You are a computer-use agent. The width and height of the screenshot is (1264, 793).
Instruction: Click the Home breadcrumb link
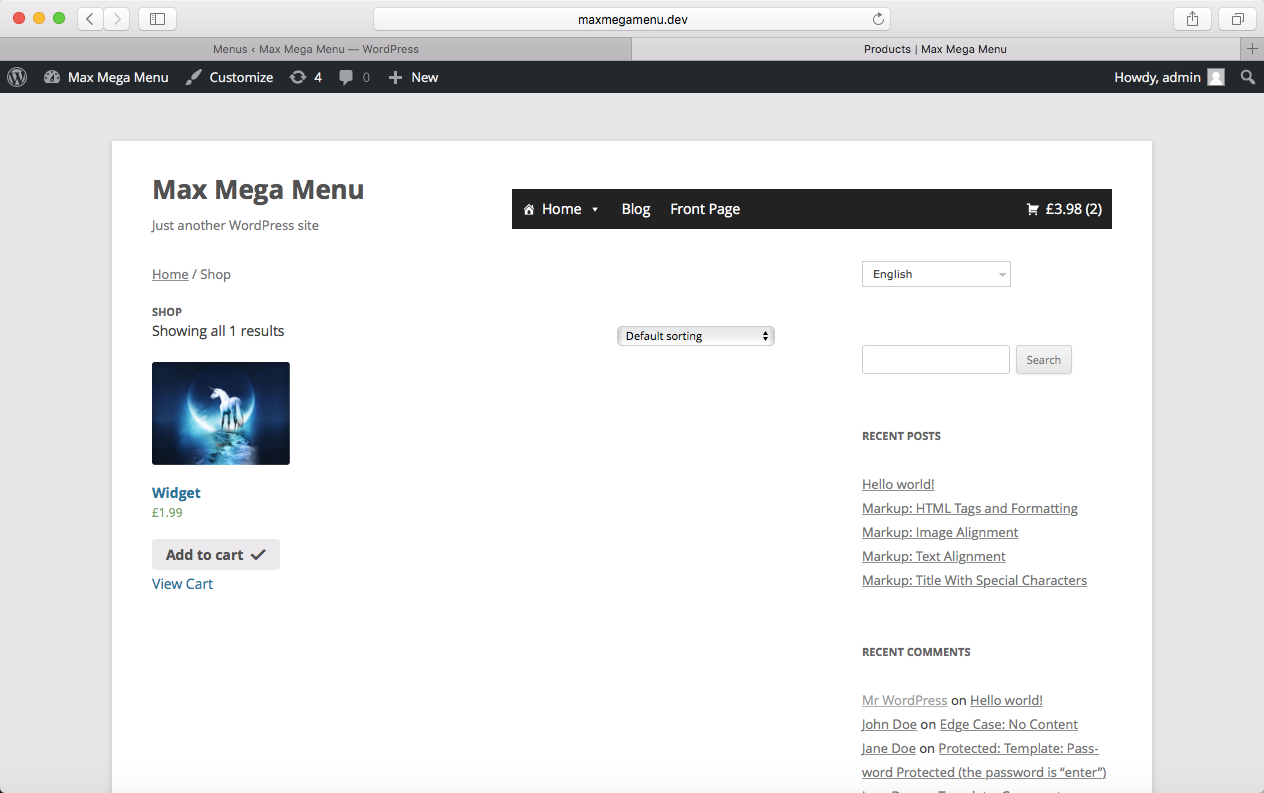tap(170, 274)
